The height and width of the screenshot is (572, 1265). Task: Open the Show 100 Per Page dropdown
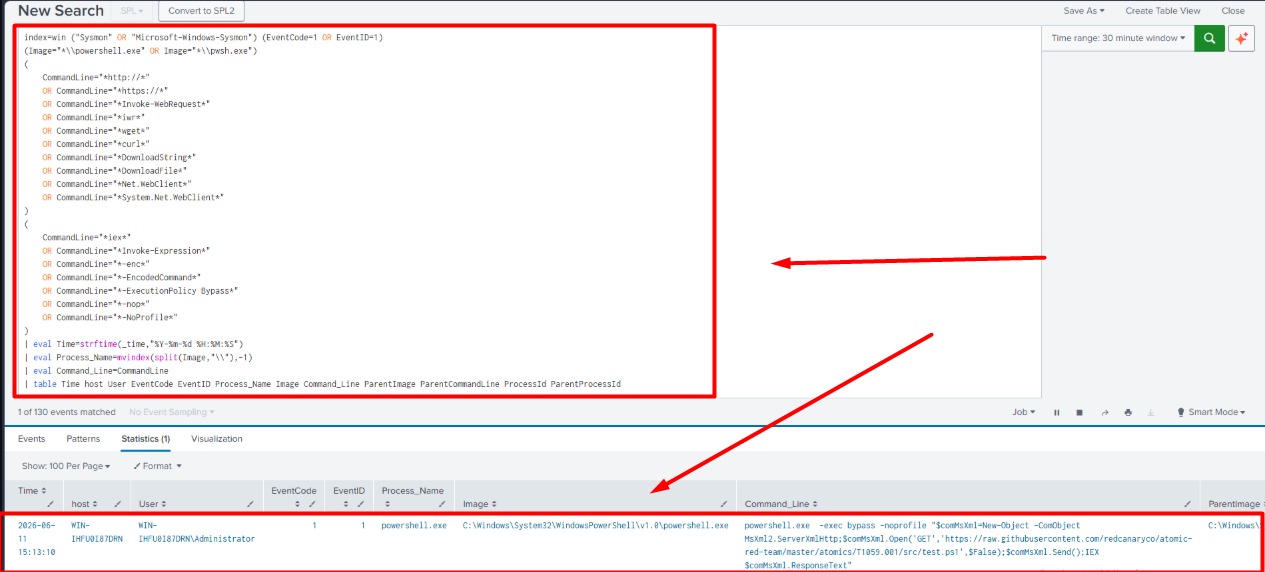click(x=65, y=466)
